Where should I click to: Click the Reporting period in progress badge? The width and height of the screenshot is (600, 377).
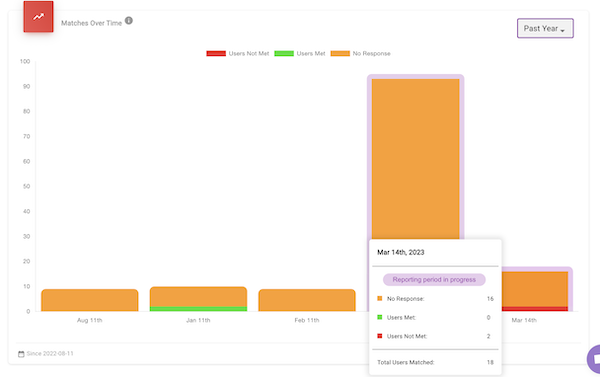tap(434, 280)
